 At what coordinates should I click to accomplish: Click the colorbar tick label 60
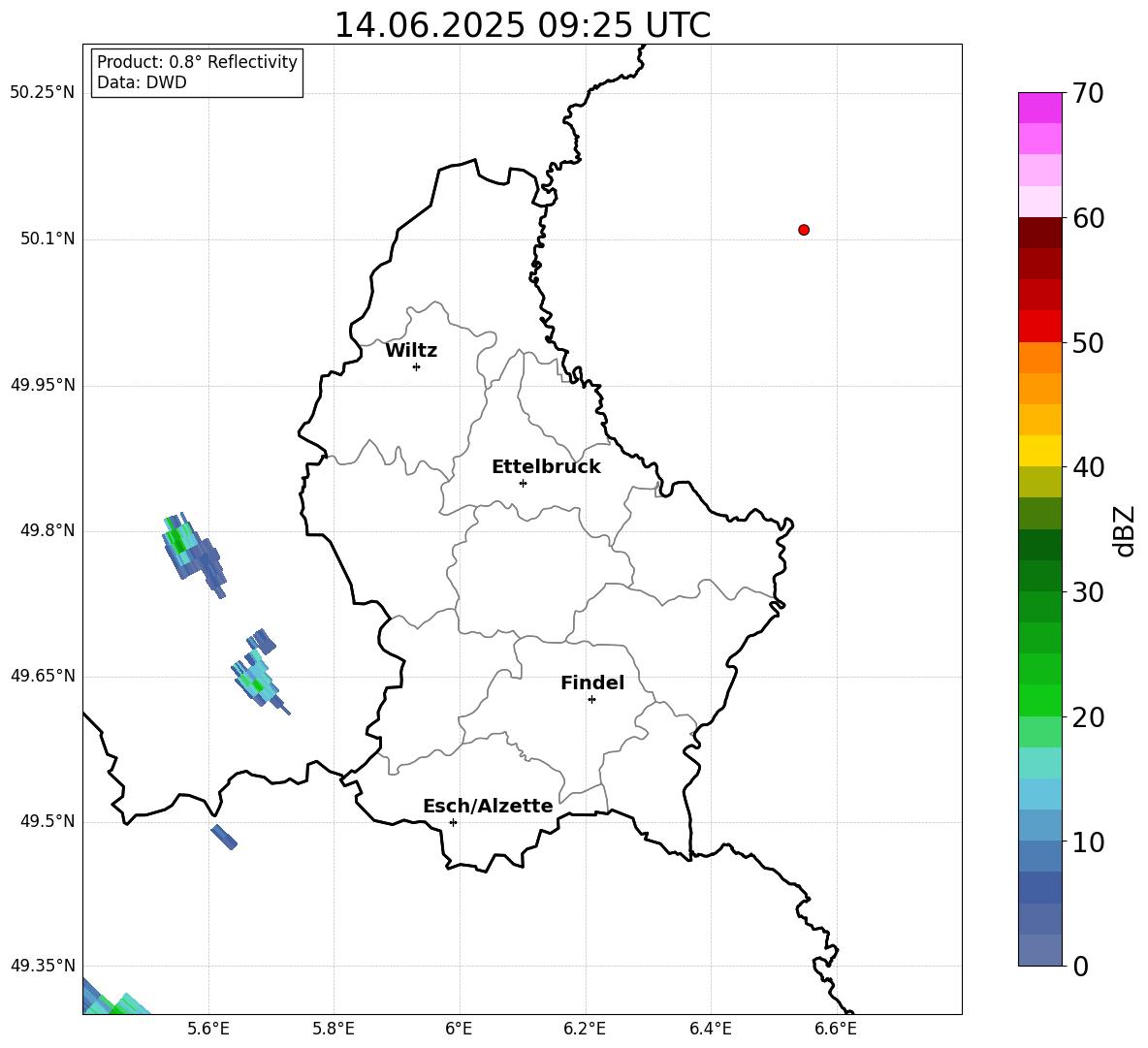[1088, 218]
